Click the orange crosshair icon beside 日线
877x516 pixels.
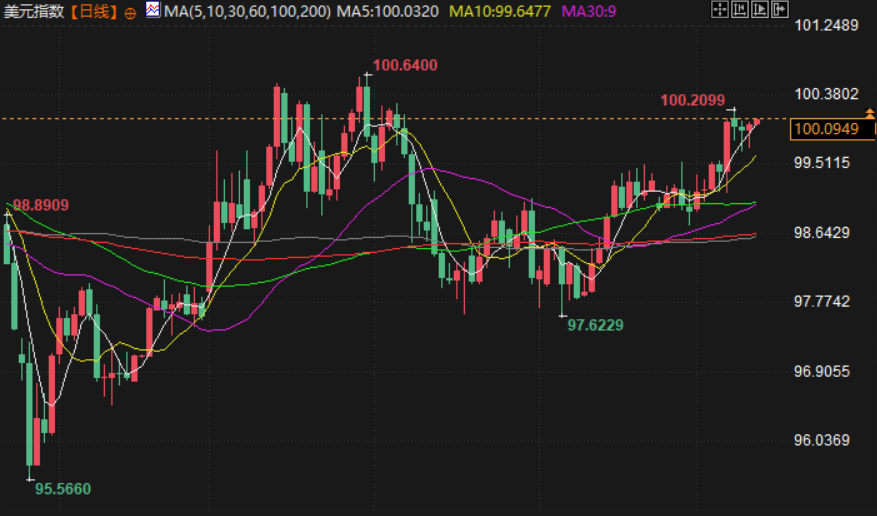pyautogui.click(x=130, y=13)
